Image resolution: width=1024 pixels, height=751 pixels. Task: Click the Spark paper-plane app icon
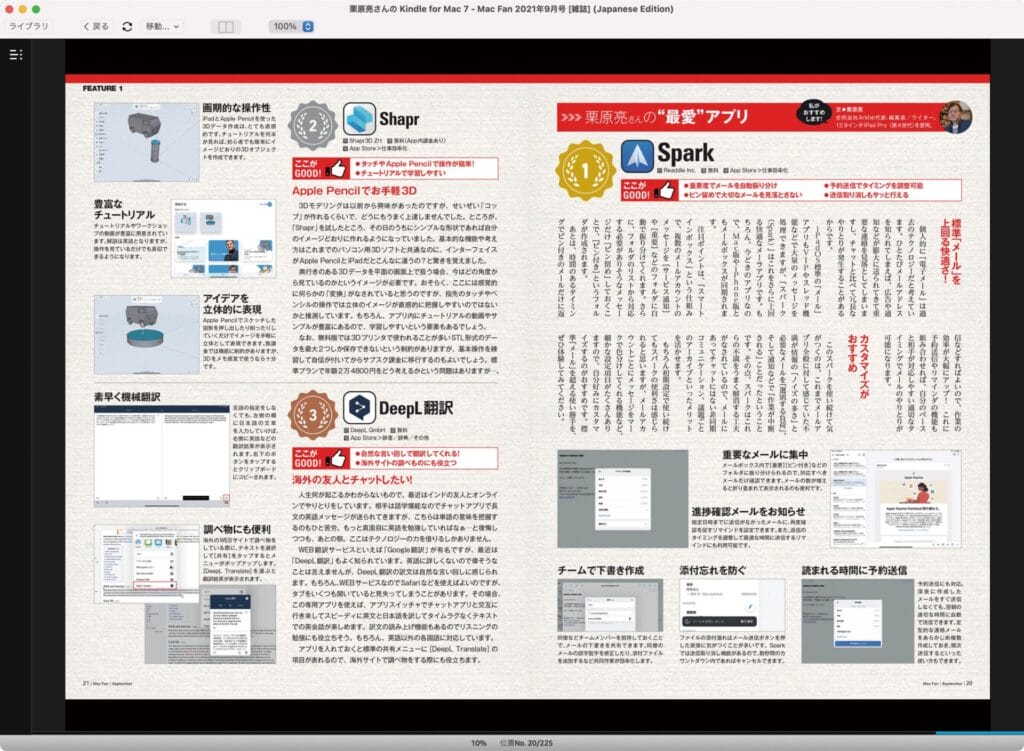(x=636, y=154)
